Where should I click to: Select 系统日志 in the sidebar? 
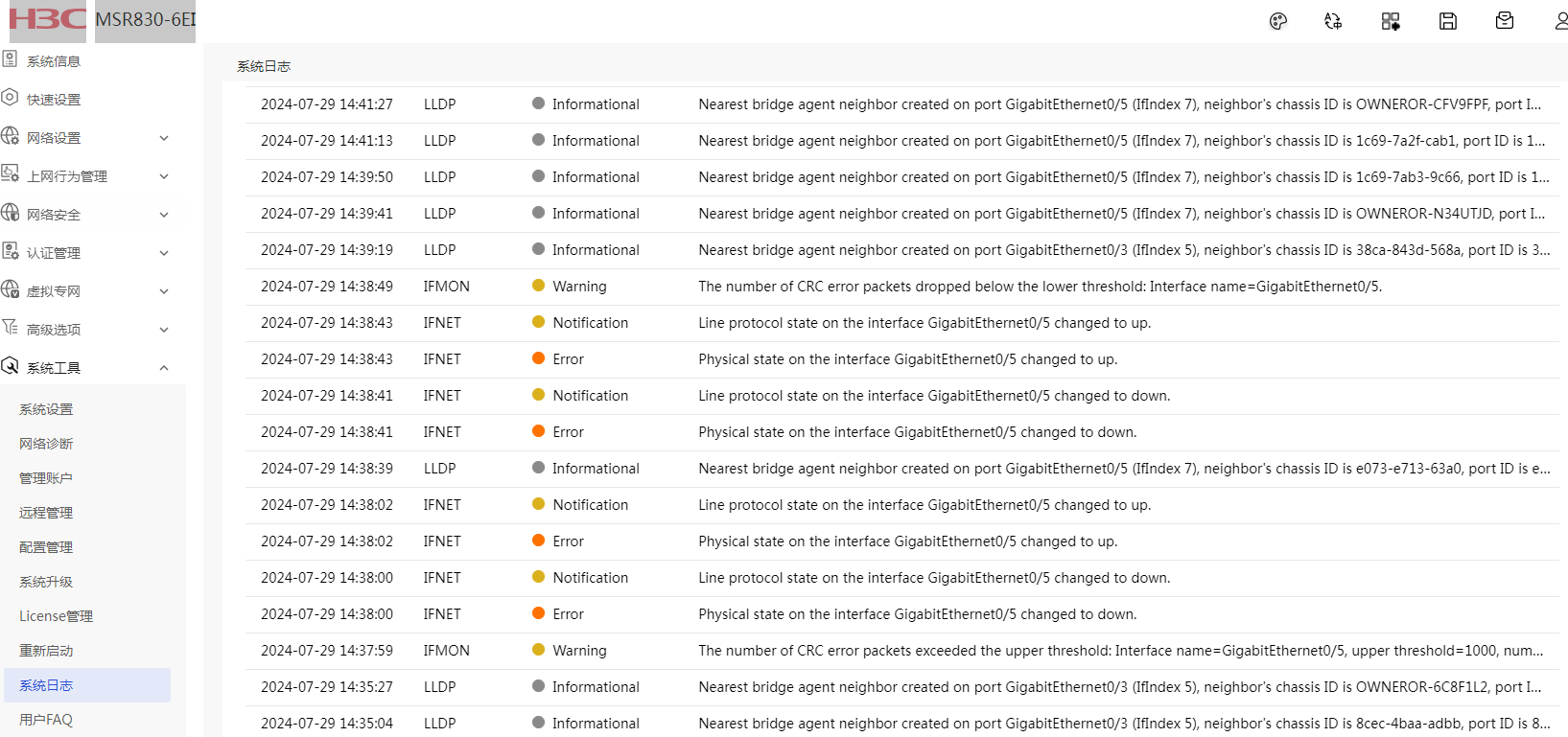coord(46,685)
